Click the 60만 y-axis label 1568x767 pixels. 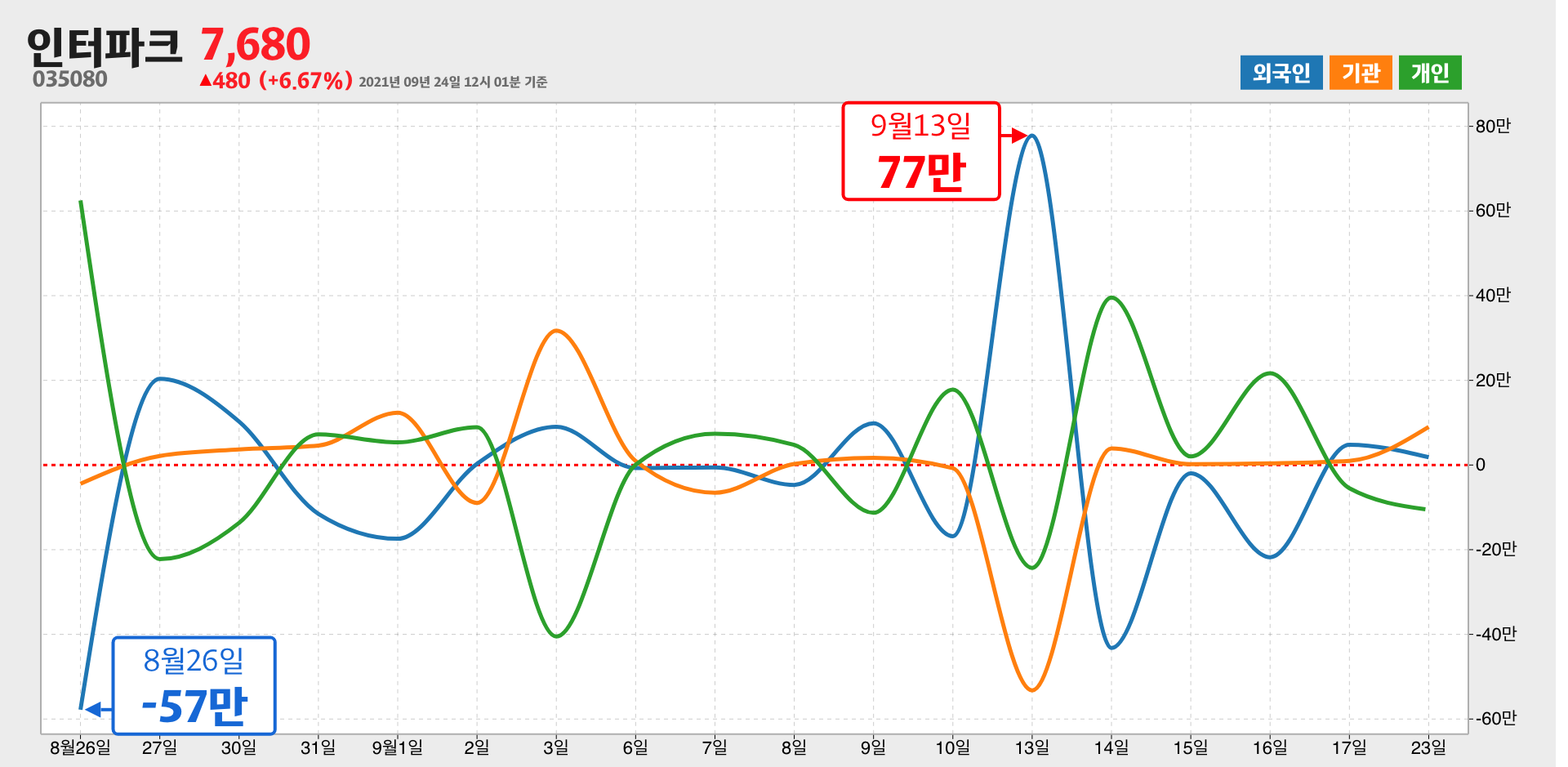click(1493, 211)
